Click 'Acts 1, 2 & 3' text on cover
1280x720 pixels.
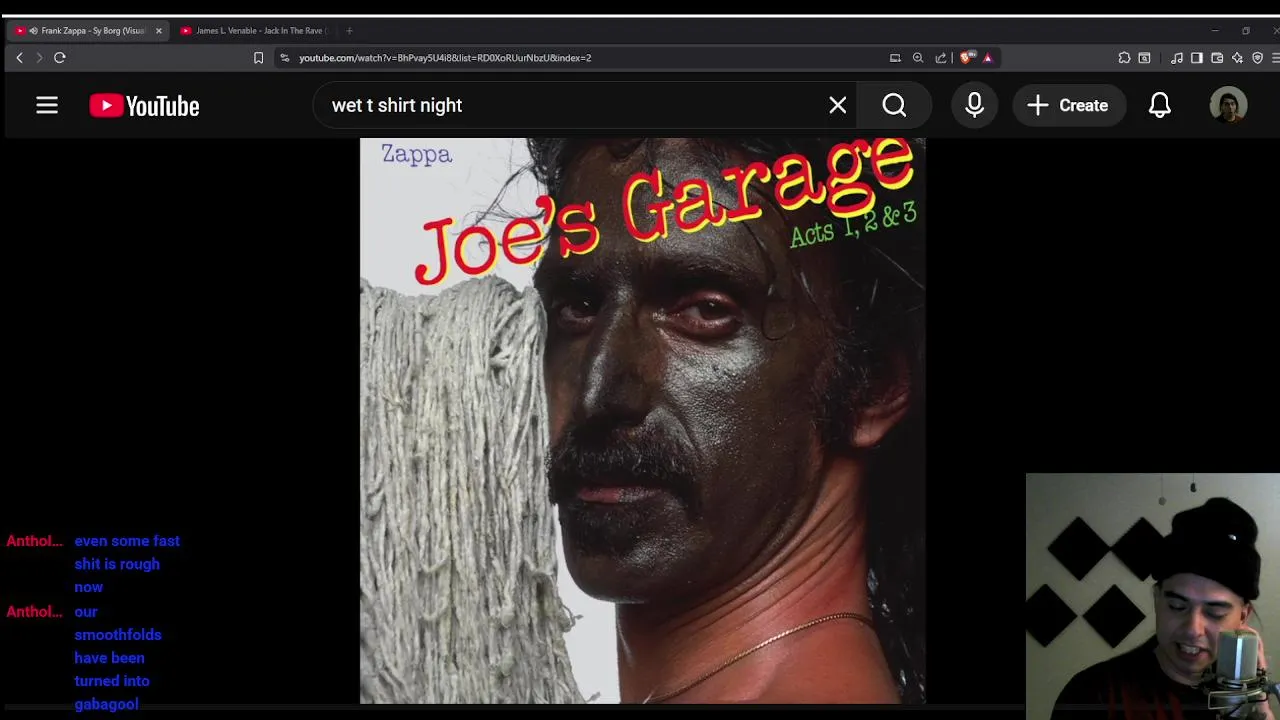[x=853, y=226]
